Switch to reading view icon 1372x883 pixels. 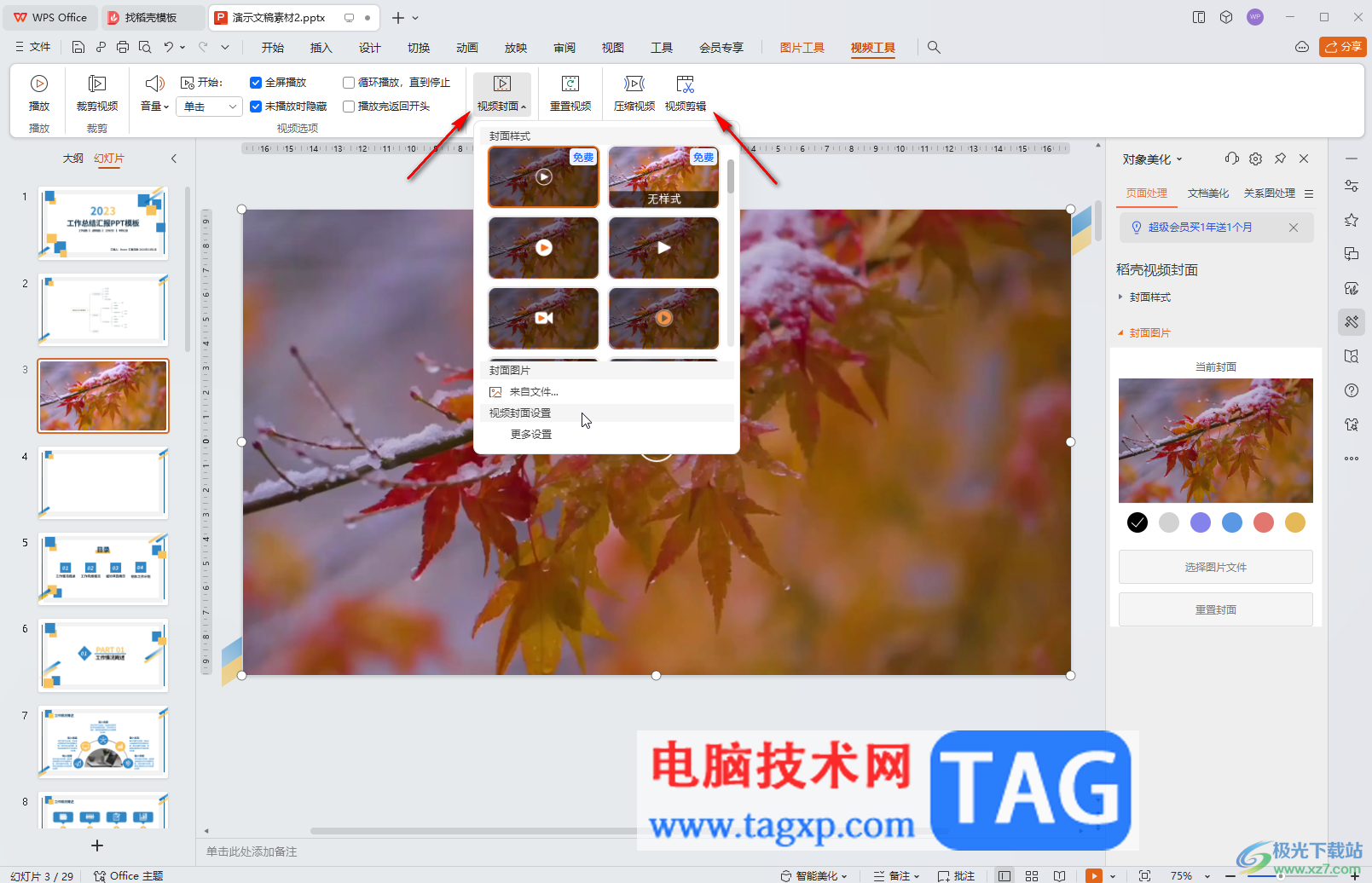pyautogui.click(x=1059, y=875)
